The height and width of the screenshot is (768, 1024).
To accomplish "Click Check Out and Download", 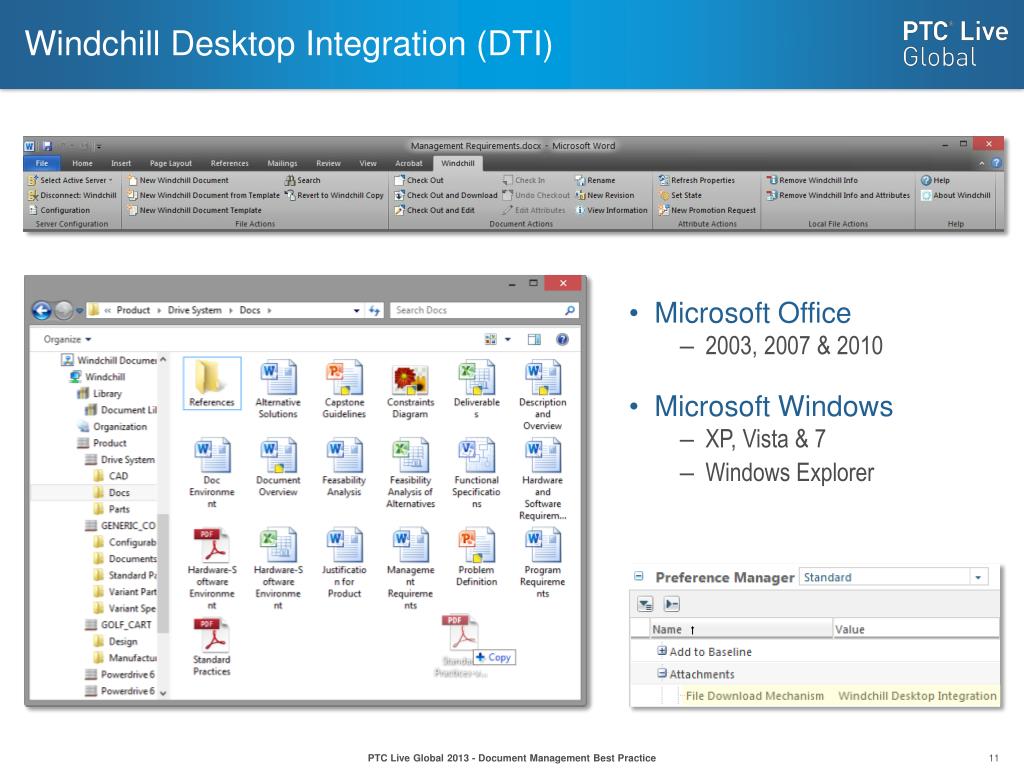I will click(x=445, y=195).
